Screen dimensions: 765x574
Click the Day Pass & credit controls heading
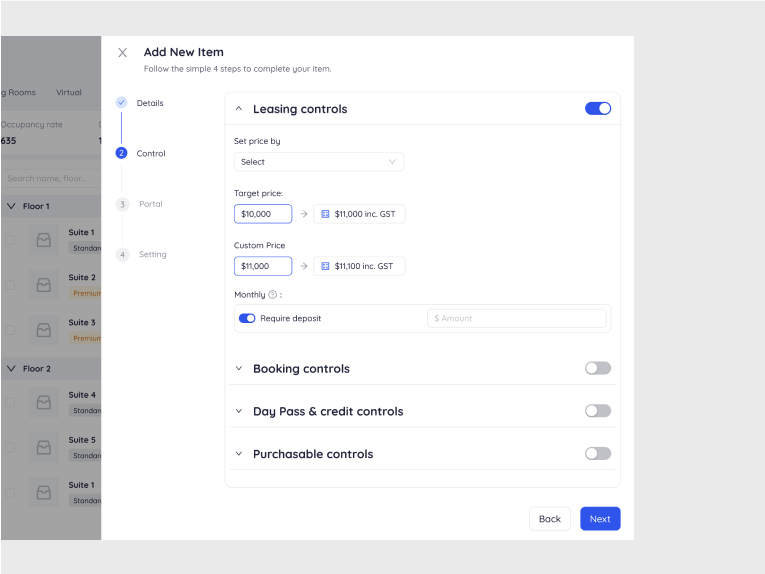tap(328, 412)
